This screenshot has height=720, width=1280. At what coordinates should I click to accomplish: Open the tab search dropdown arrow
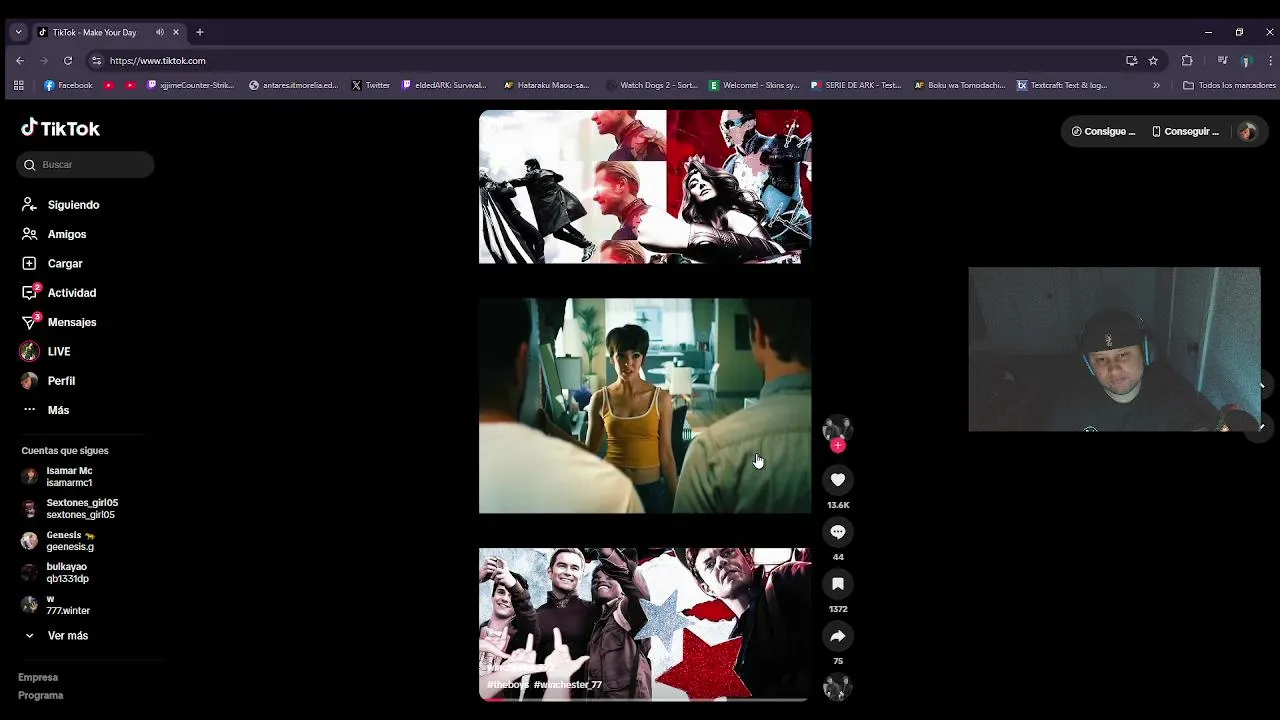point(18,32)
